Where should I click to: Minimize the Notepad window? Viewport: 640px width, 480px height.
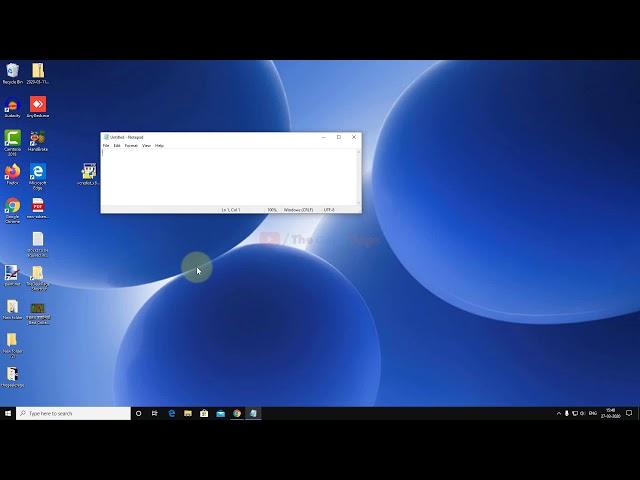click(324, 137)
